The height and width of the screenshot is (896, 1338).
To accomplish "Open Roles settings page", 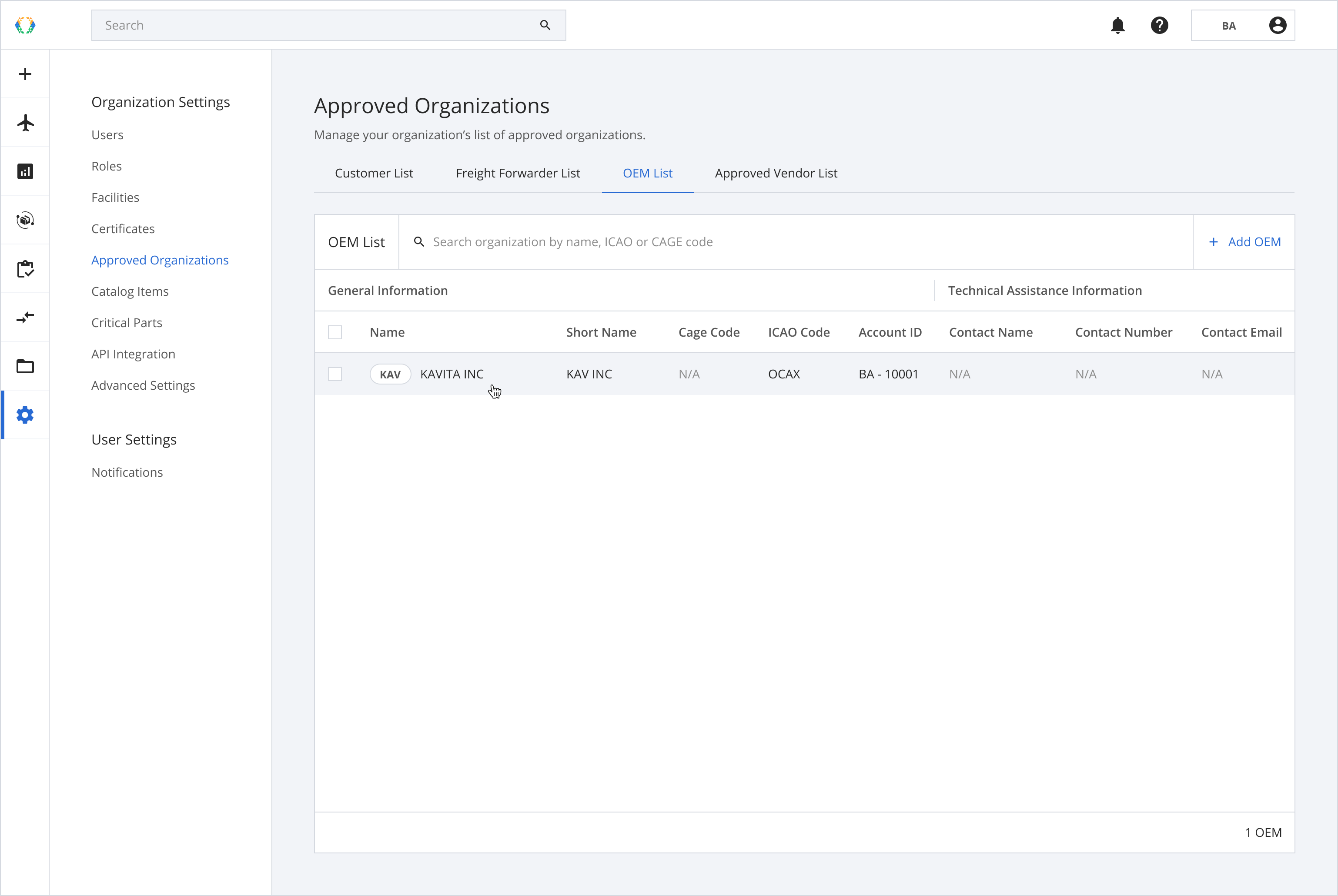I will pyautogui.click(x=106, y=166).
